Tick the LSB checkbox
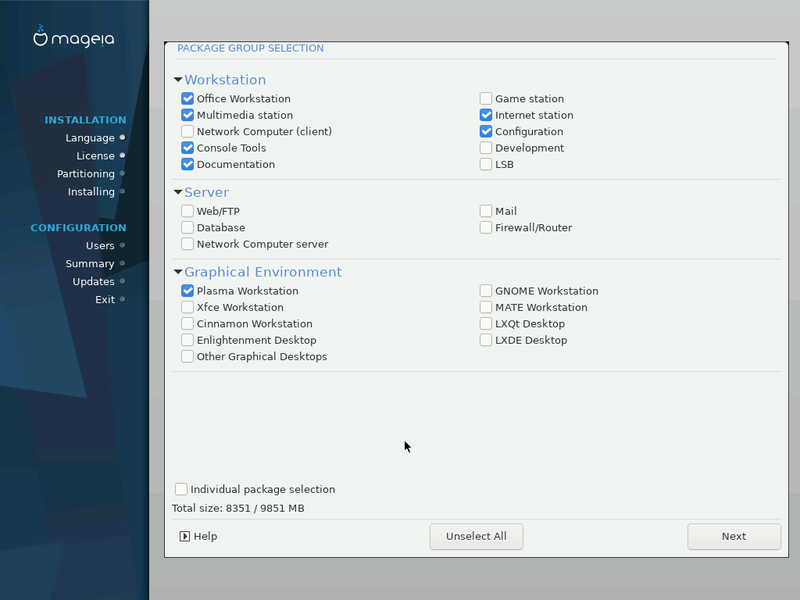 (x=486, y=164)
